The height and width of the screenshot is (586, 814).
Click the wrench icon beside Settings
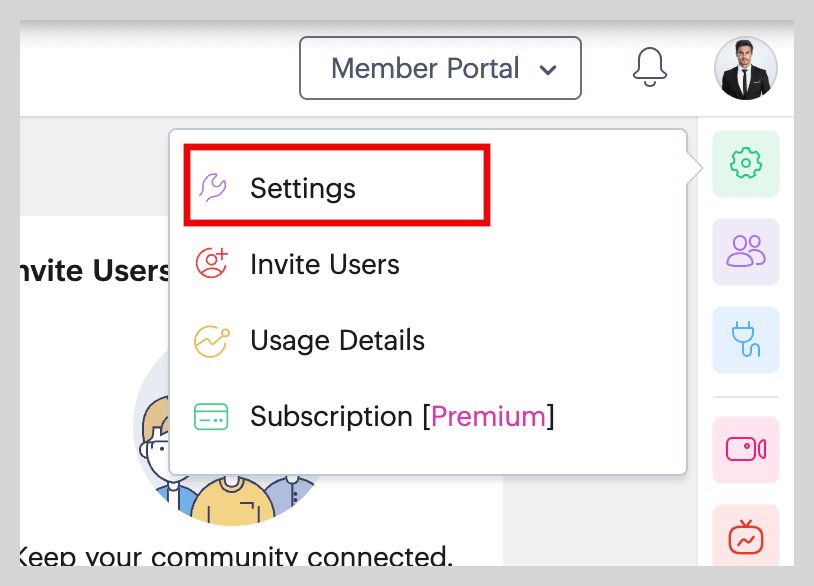(212, 188)
